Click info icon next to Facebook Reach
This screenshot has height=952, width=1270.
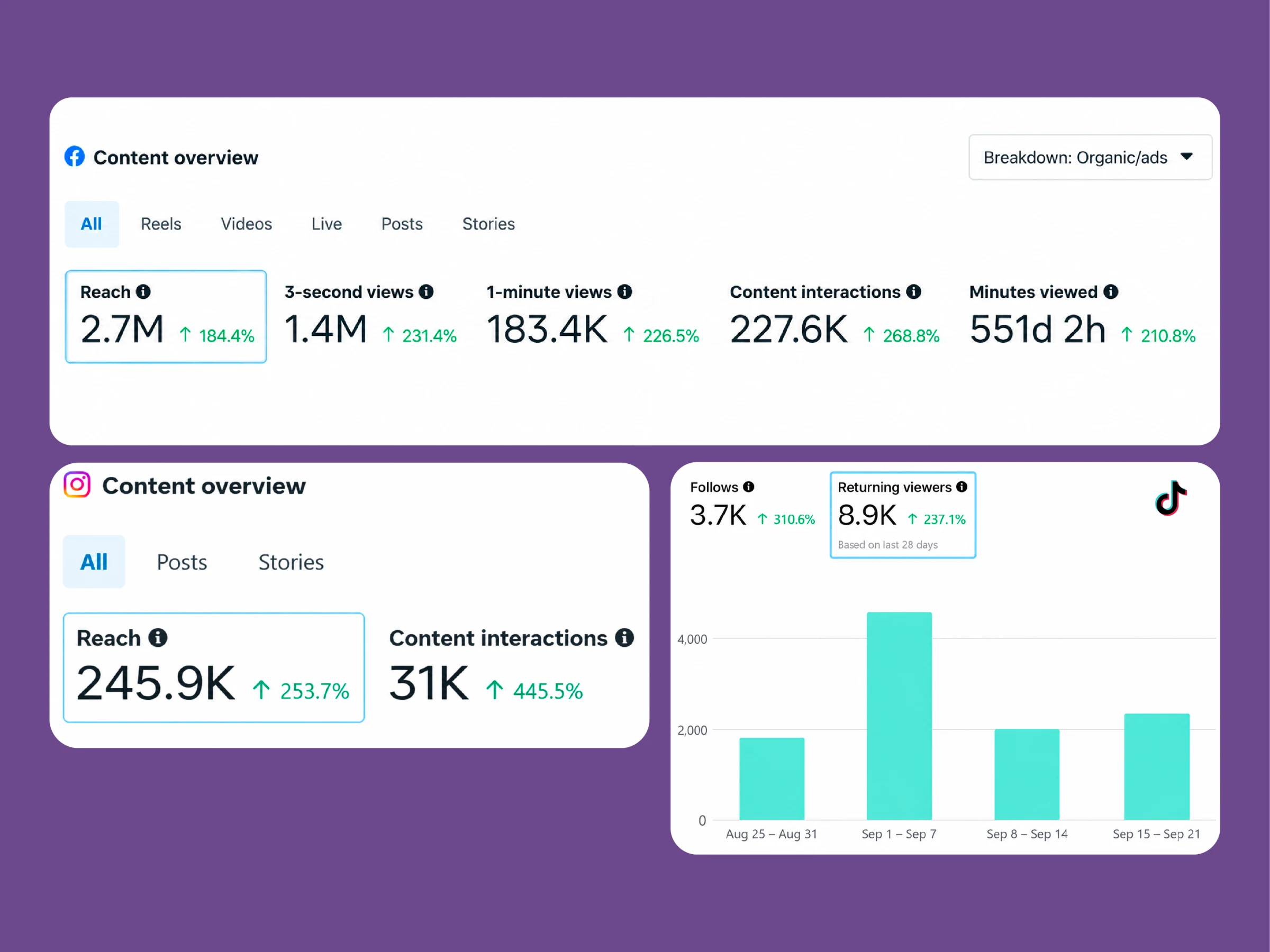(x=143, y=291)
